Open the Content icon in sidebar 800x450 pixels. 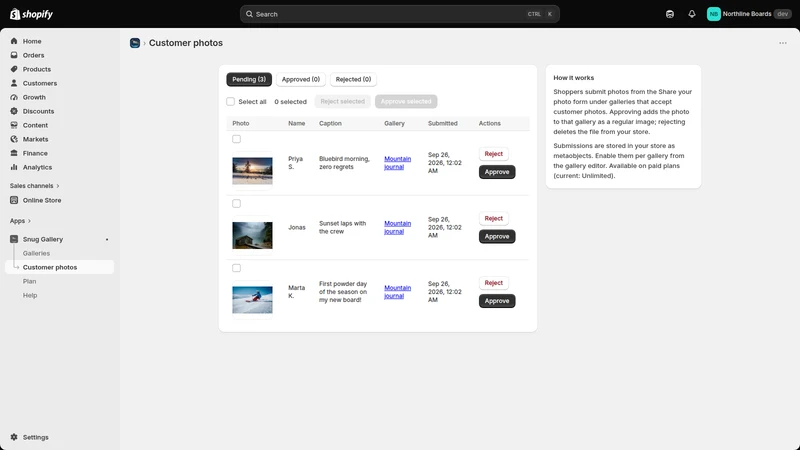(x=14, y=125)
